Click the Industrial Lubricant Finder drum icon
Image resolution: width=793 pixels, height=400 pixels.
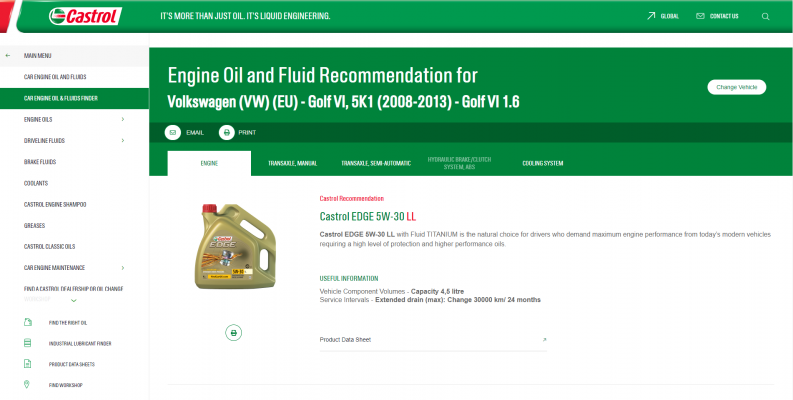tap(27, 343)
